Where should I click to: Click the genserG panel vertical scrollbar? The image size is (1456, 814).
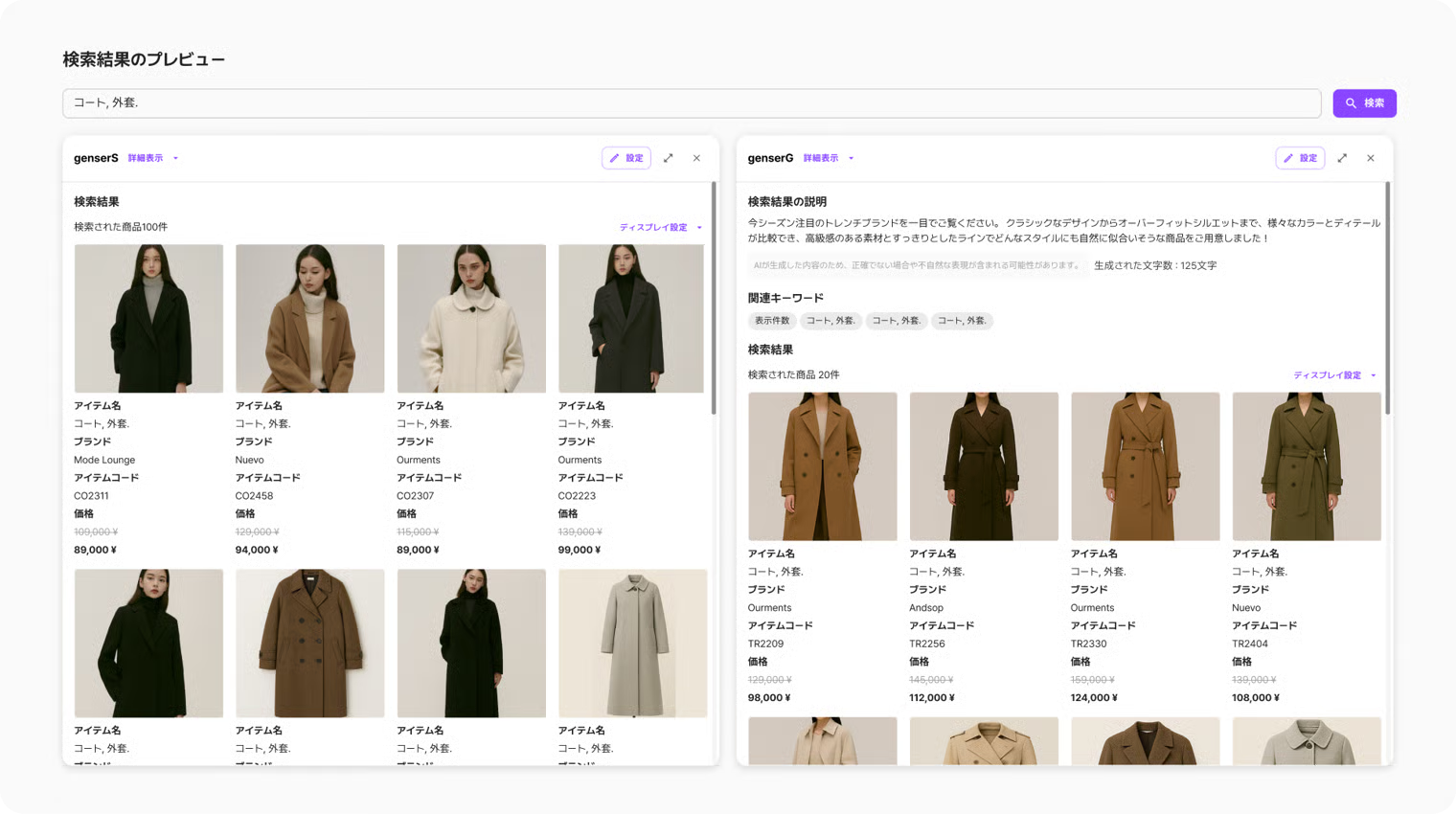pyautogui.click(x=1388, y=299)
